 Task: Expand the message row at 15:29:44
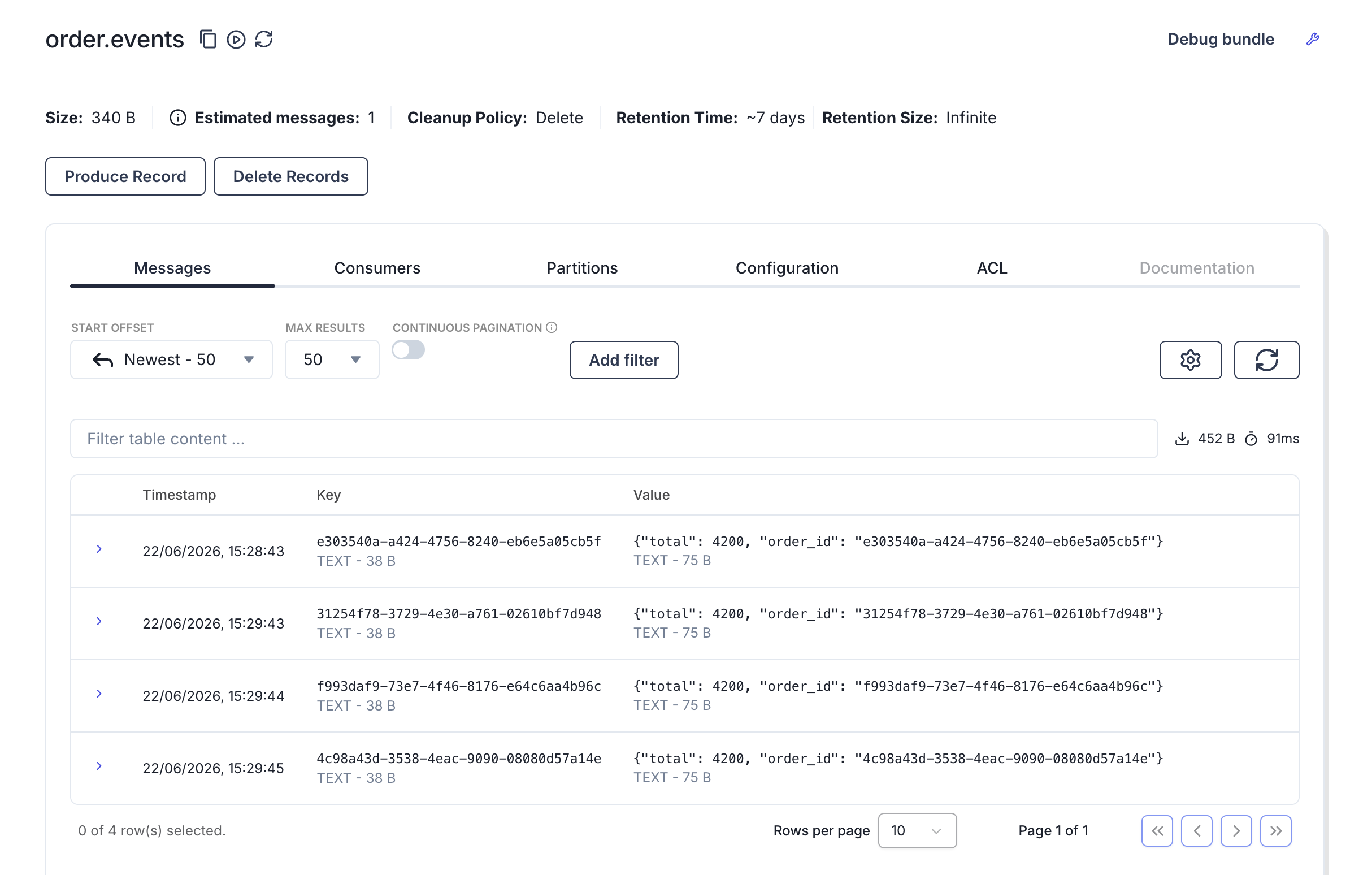(x=99, y=694)
